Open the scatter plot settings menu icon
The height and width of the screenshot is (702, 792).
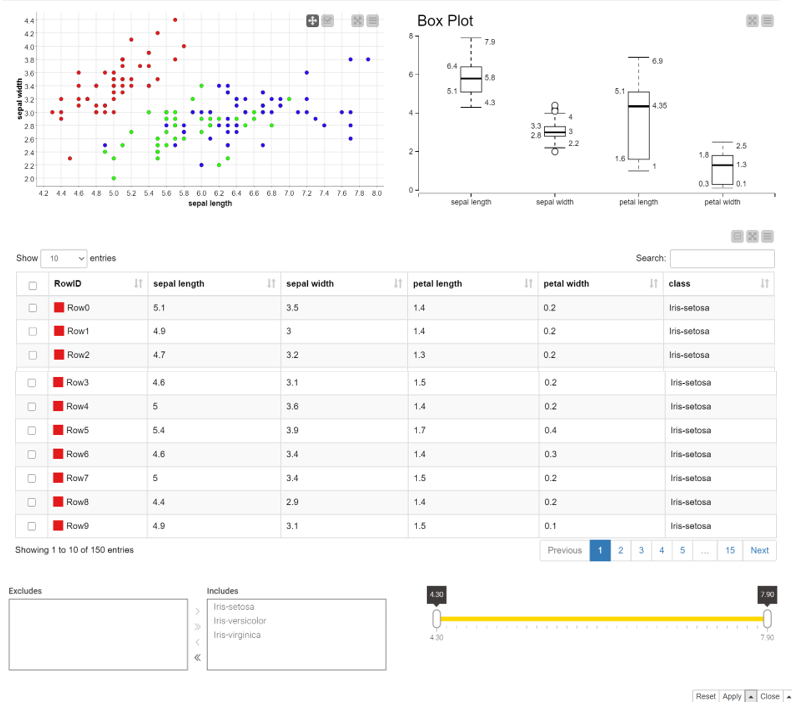click(x=373, y=21)
